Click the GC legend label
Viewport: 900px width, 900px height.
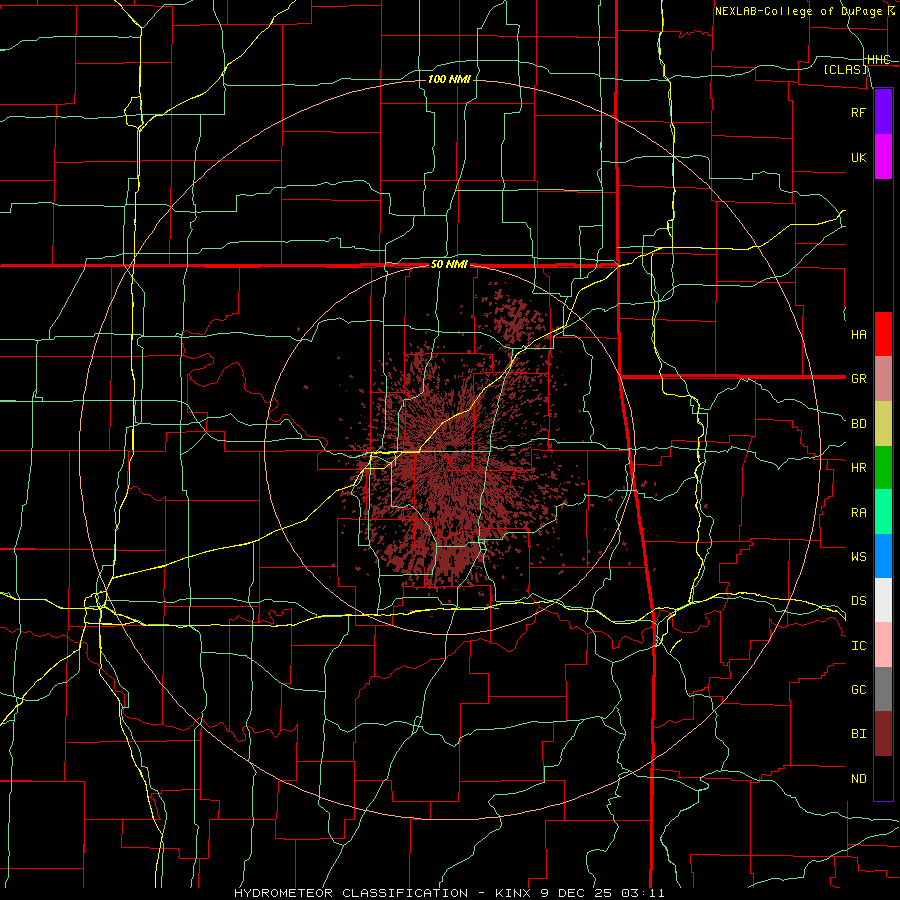pyautogui.click(x=858, y=690)
